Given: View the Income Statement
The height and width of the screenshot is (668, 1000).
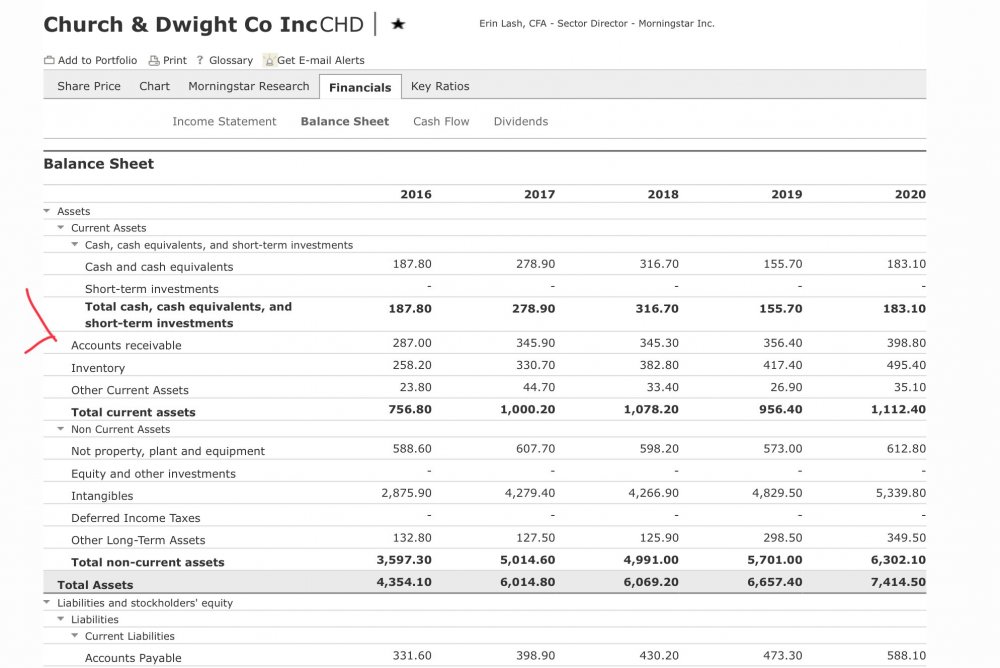Looking at the screenshot, I should 224,121.
